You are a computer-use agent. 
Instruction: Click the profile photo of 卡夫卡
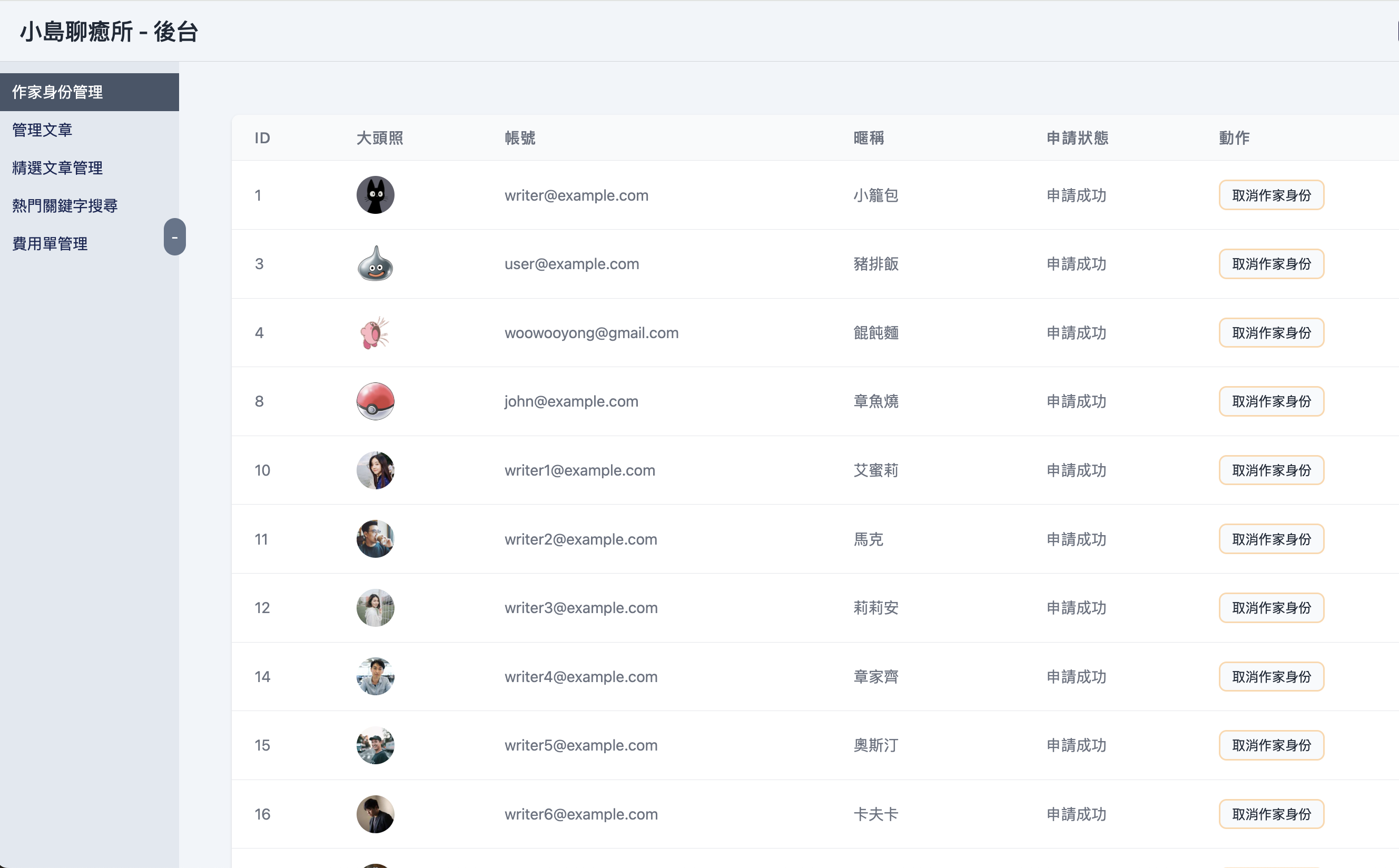point(375,814)
